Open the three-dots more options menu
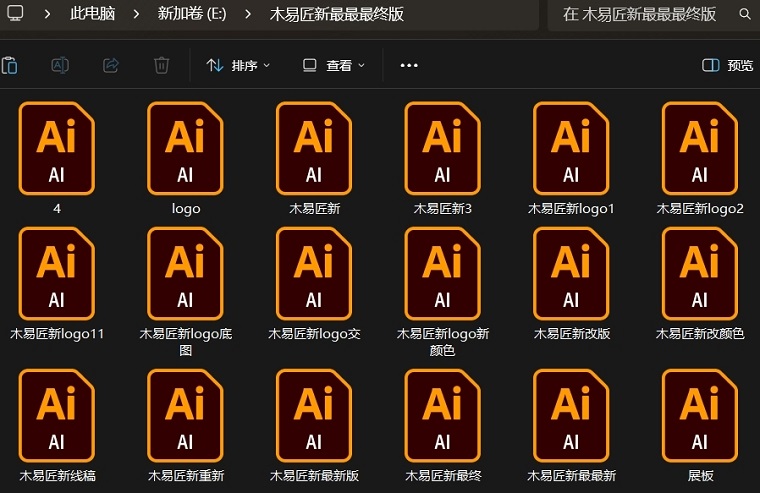The height and width of the screenshot is (493, 760). click(x=408, y=65)
